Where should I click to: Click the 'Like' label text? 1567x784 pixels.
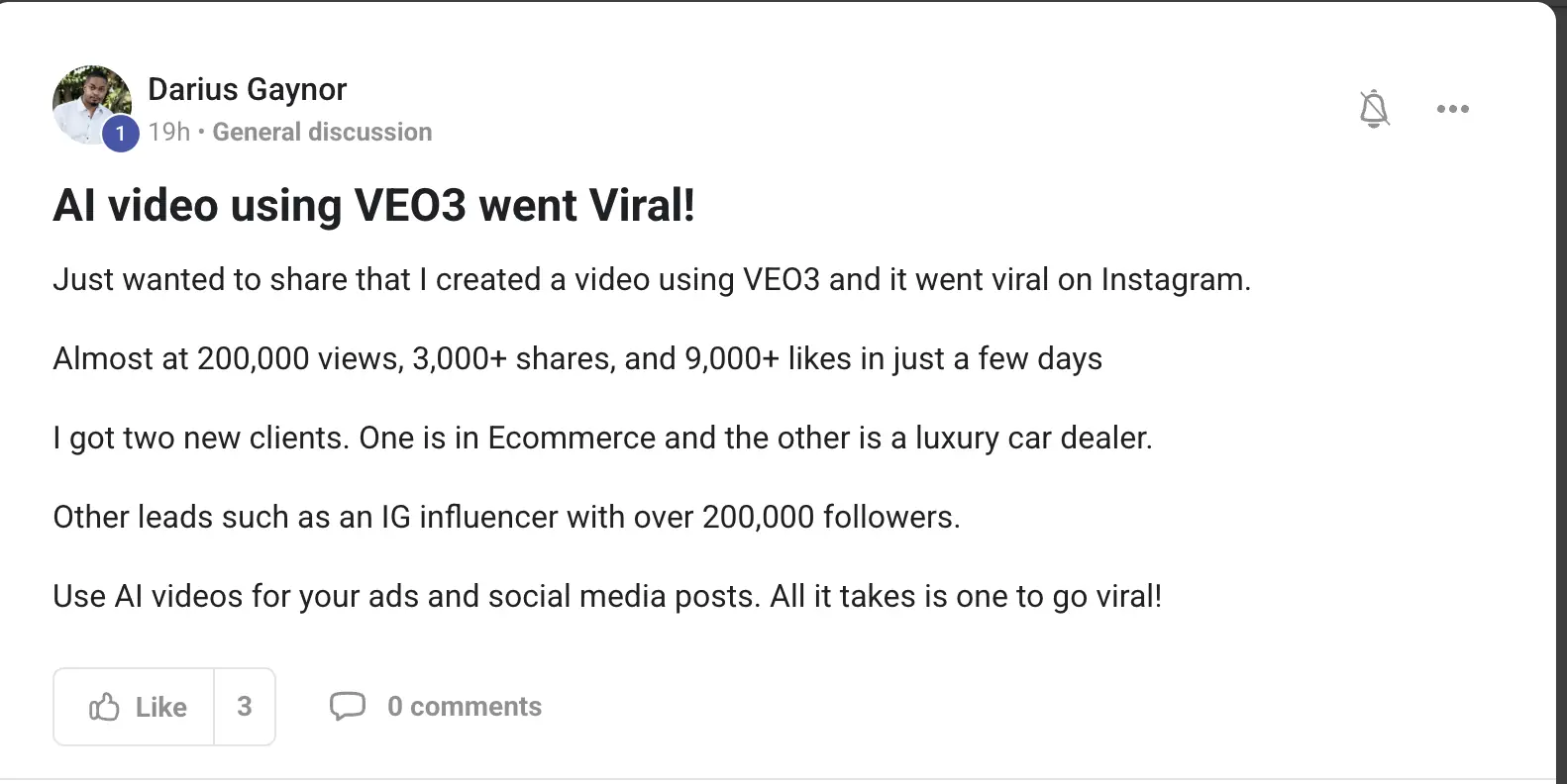[161, 707]
